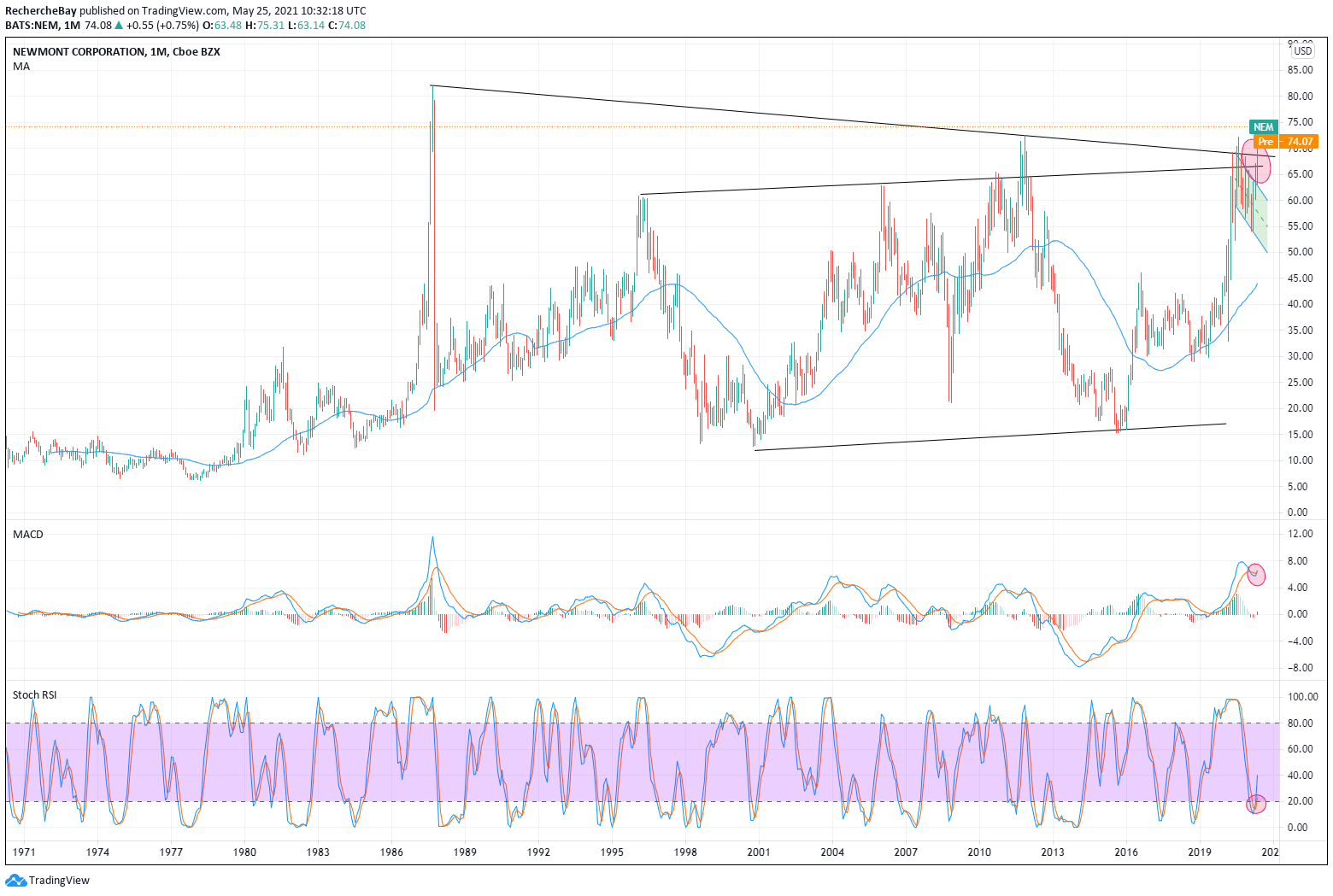1333x896 pixels.
Task: Click the 2001 label on the time axis
Action: coord(759,852)
